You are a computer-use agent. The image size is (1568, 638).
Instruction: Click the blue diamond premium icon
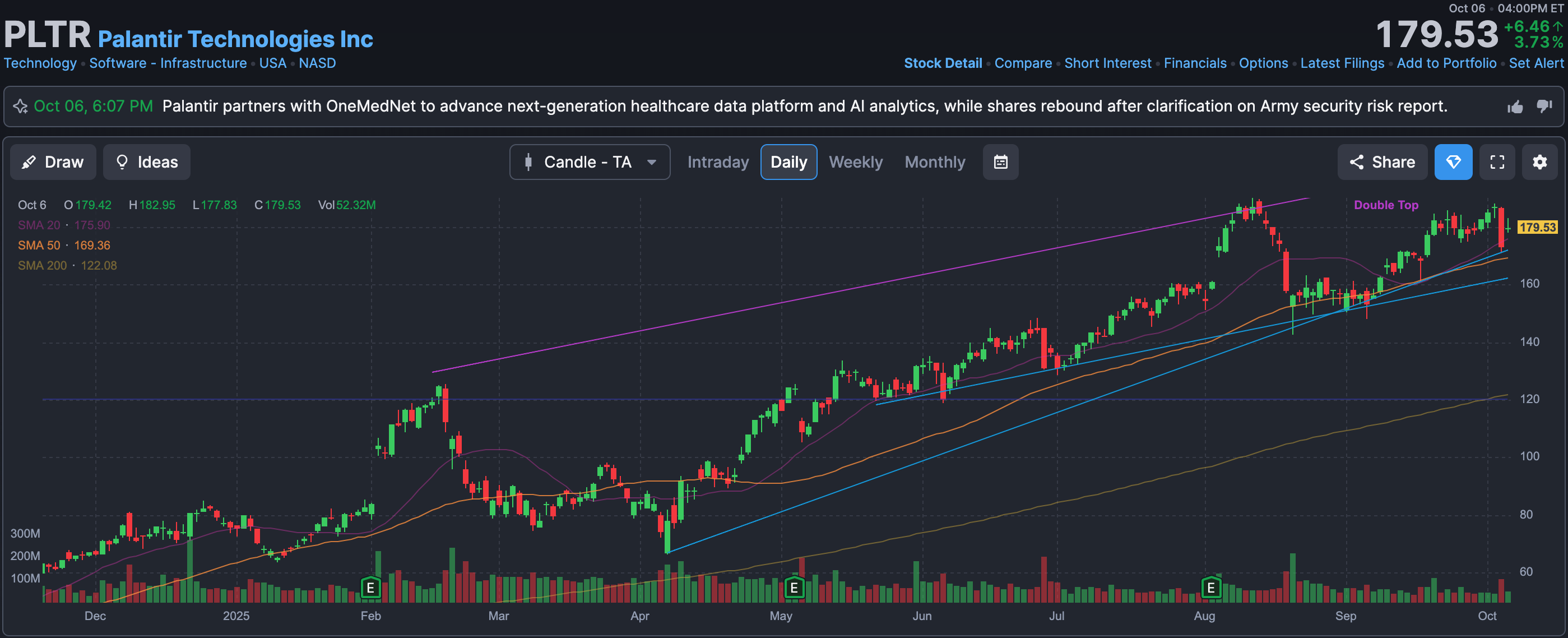(x=1453, y=162)
